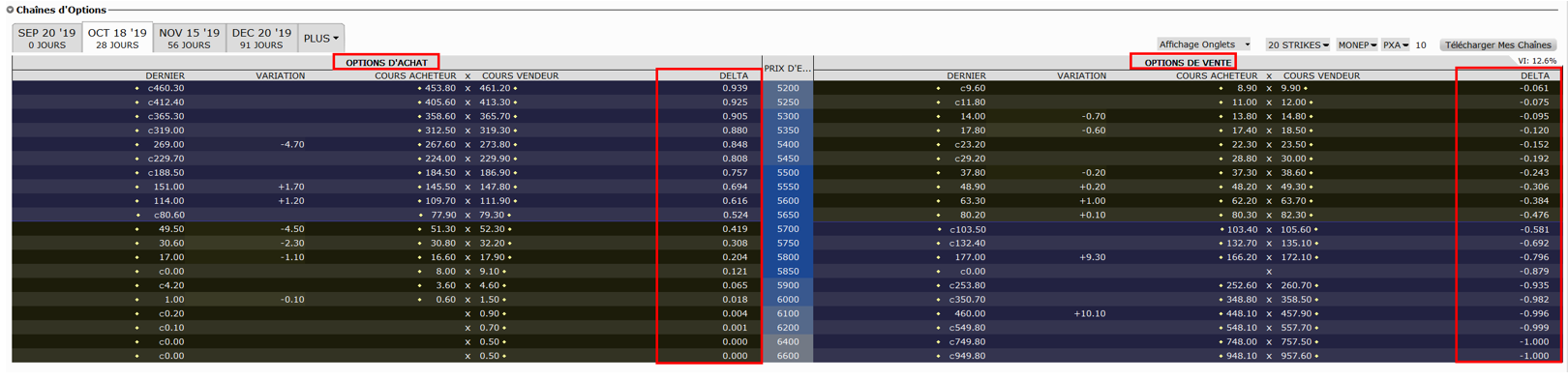Click call delta 0.939

[x=735, y=88]
